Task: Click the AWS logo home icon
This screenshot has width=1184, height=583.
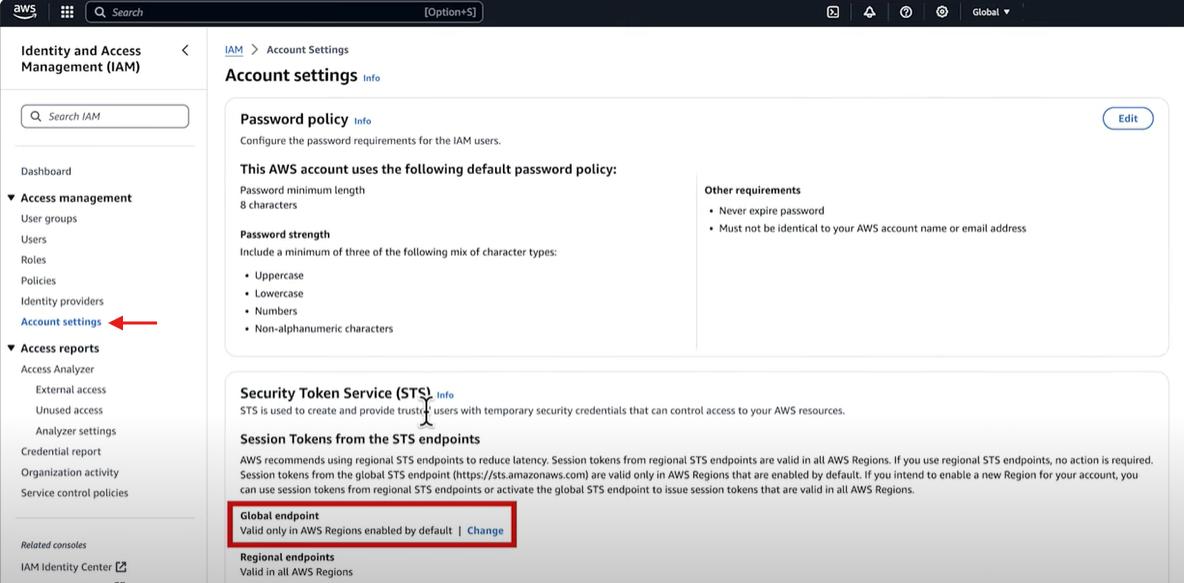Action: pos(25,11)
